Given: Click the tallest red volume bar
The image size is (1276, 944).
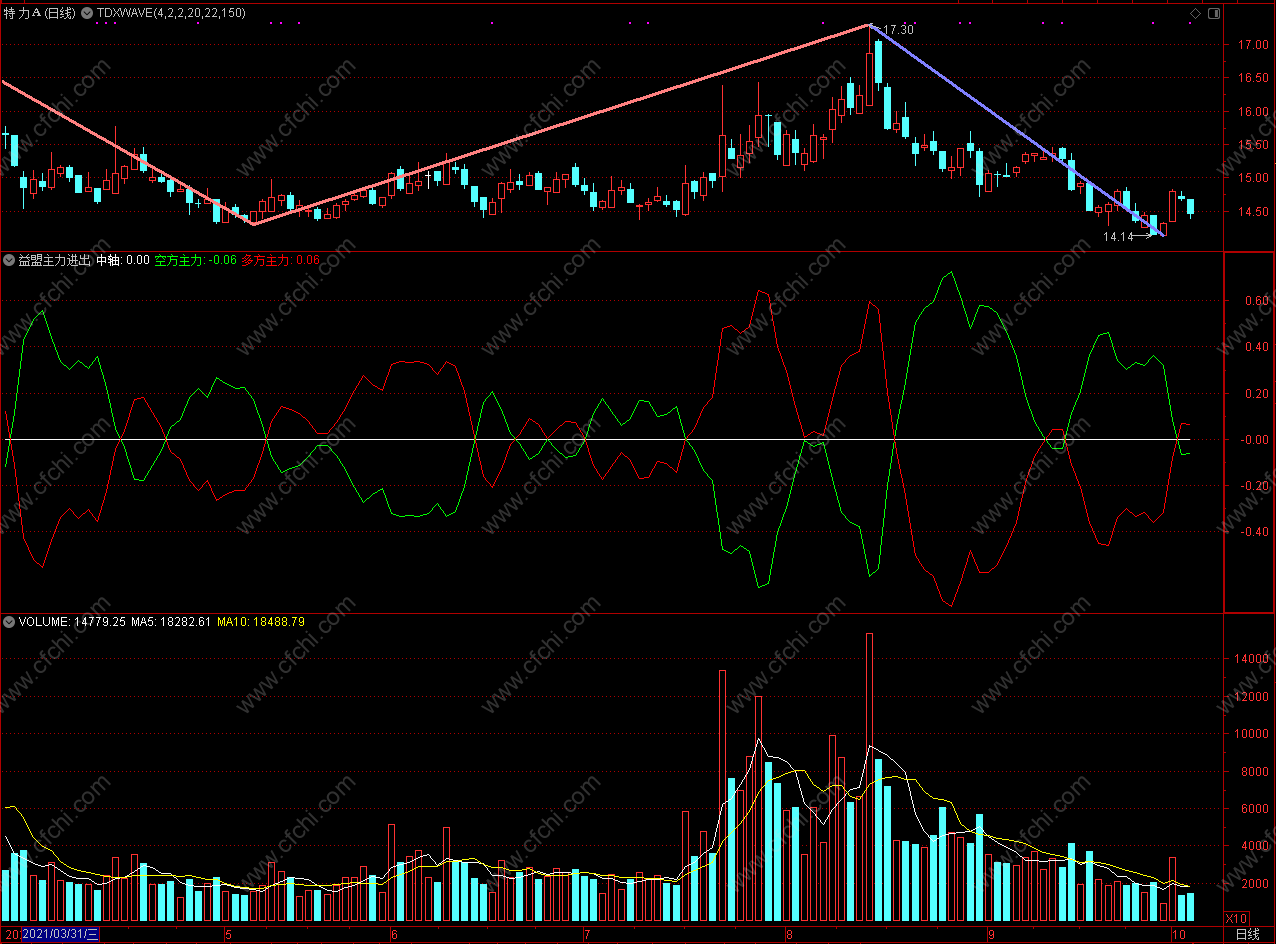Looking at the screenshot, I should [x=870, y=777].
